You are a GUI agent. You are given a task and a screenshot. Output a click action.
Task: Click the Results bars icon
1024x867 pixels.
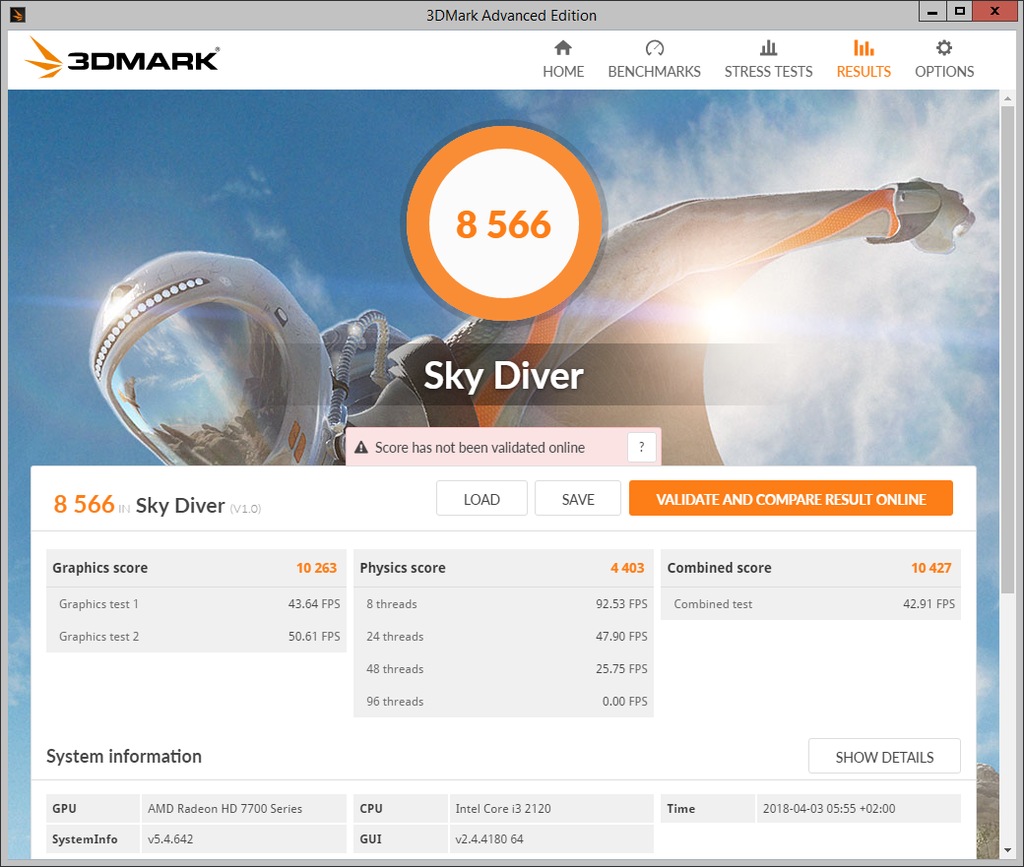tap(863, 48)
